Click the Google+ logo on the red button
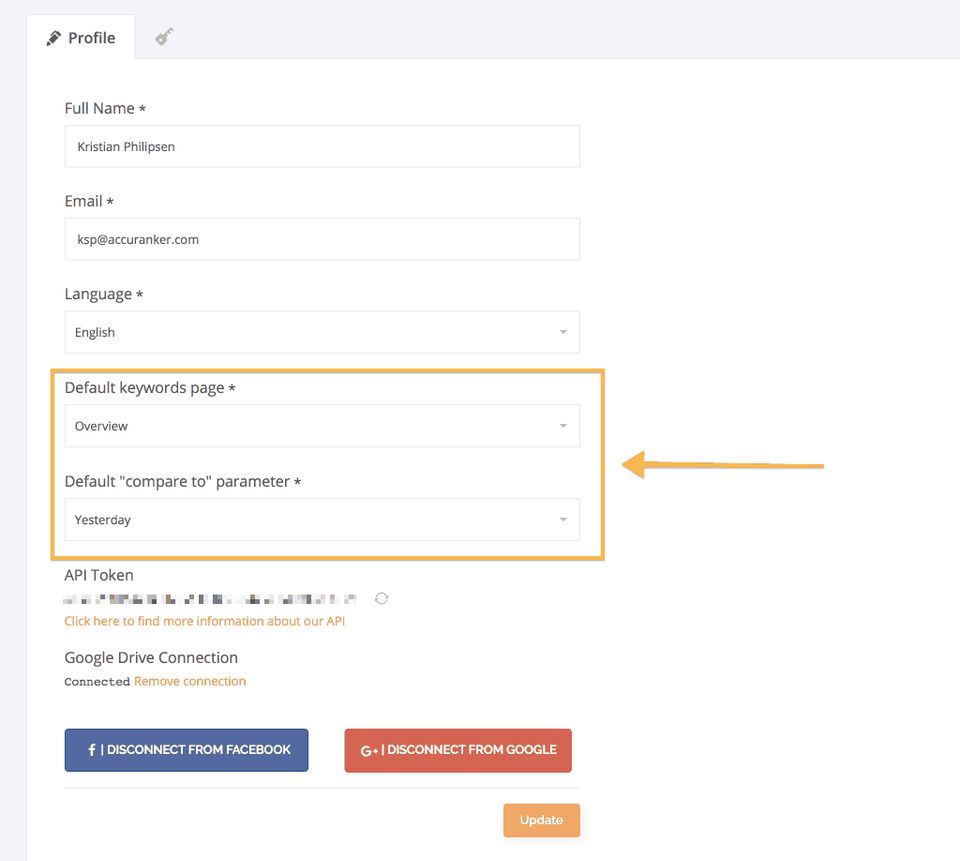 [369, 750]
